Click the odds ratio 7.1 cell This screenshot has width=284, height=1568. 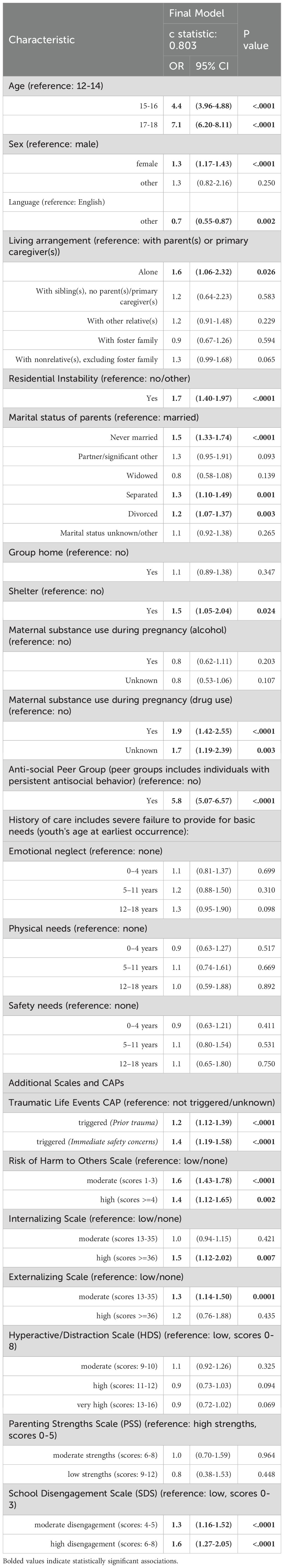(x=176, y=125)
